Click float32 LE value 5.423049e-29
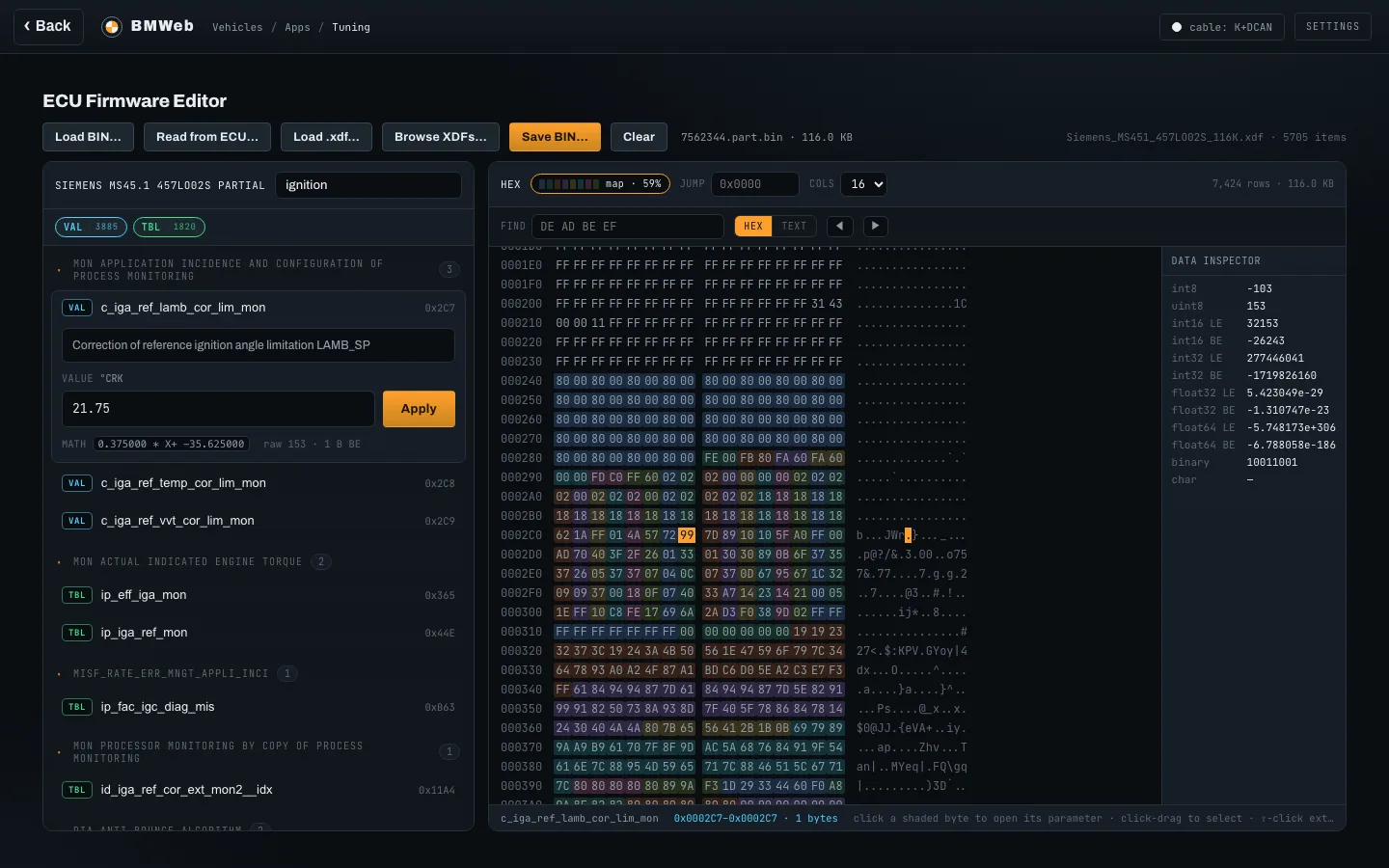The image size is (1389, 868). 1285,393
